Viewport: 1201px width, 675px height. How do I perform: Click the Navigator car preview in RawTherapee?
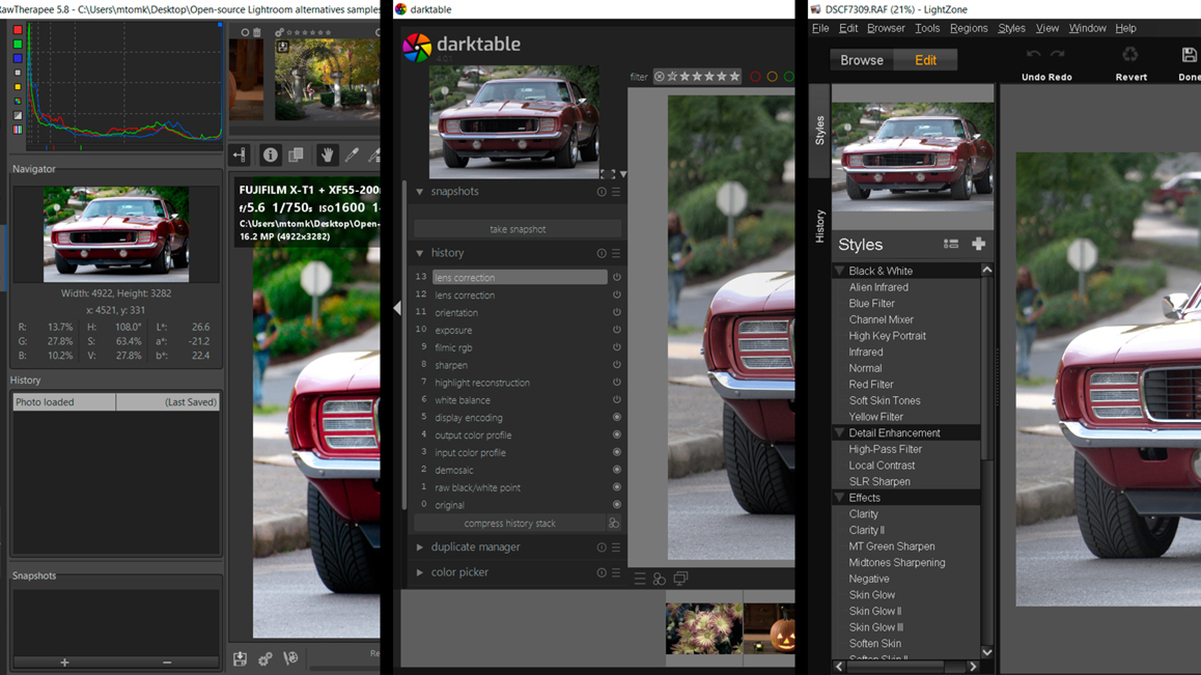pyautogui.click(x=116, y=234)
